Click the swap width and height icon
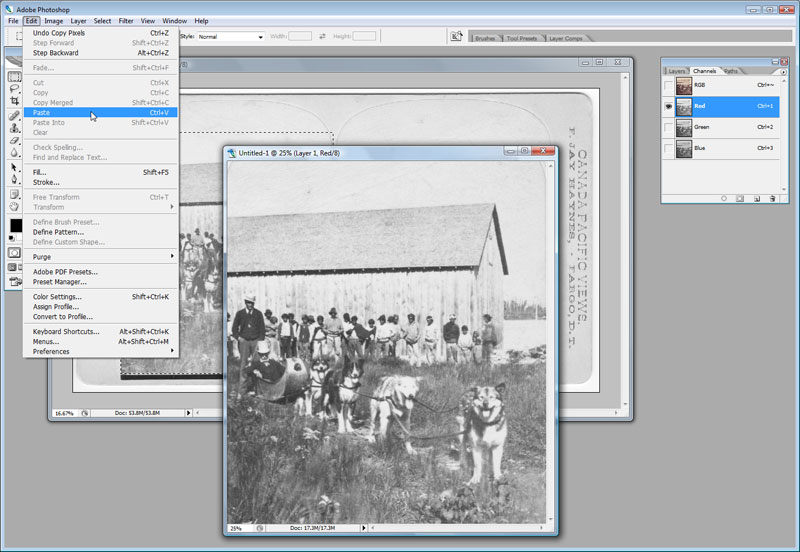 [x=322, y=36]
